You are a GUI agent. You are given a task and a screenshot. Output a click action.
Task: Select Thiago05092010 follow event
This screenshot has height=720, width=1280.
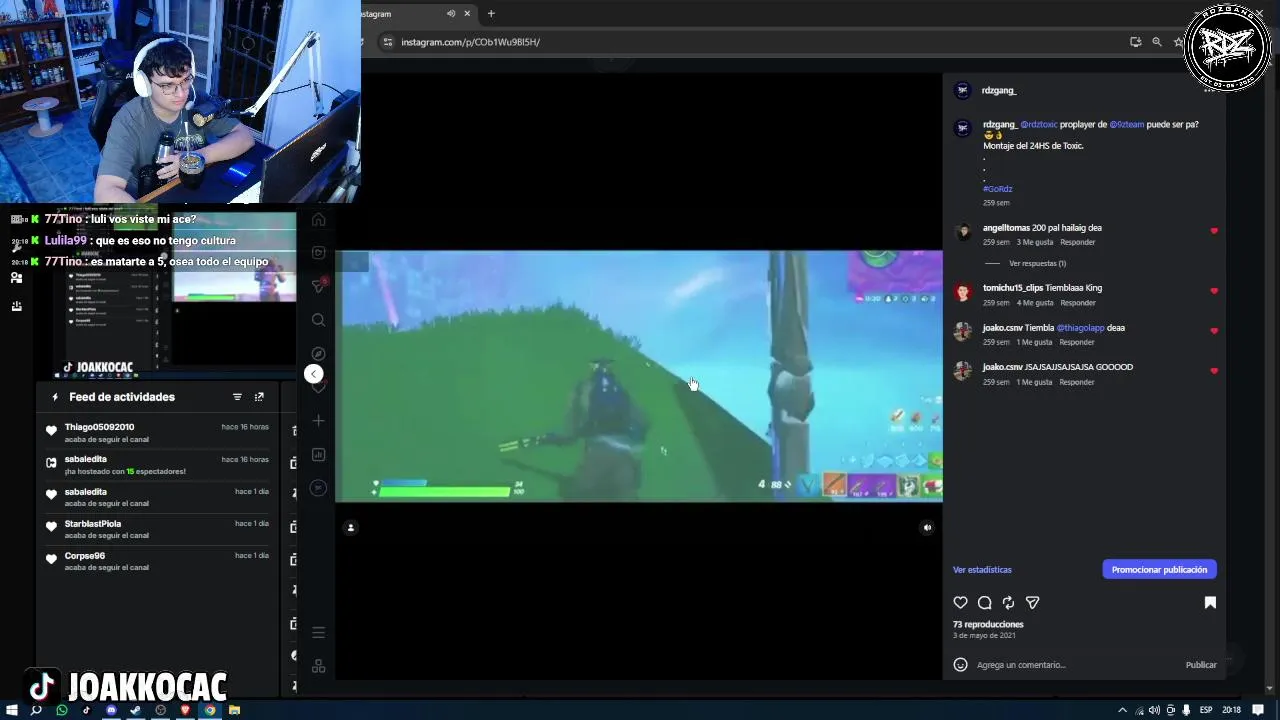157,433
